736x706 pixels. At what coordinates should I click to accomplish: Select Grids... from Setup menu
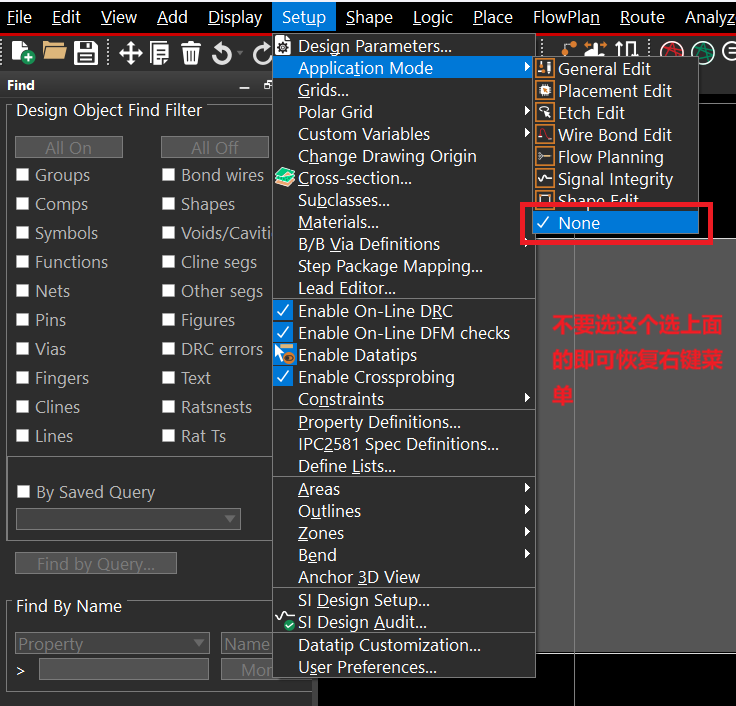404,90
